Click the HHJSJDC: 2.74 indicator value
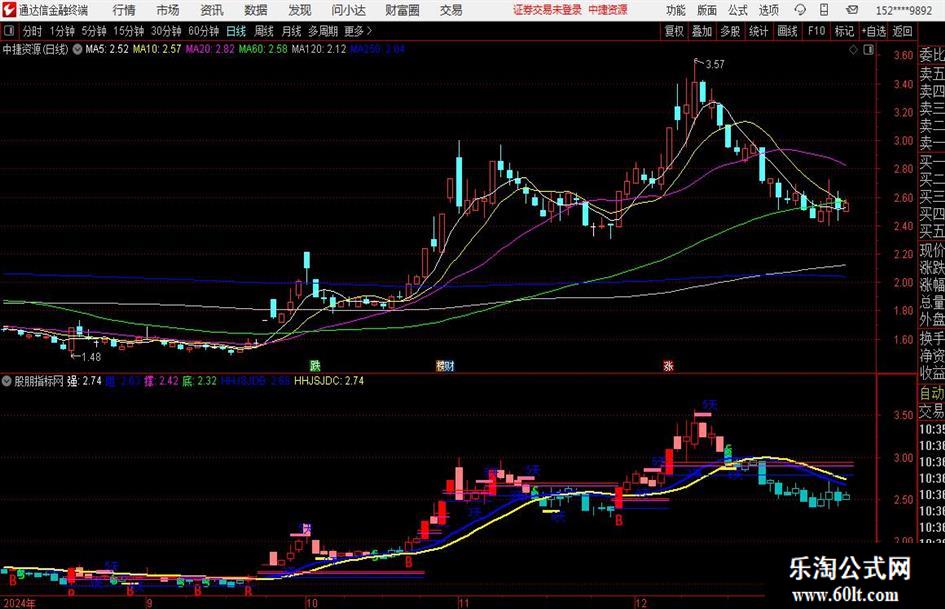This screenshot has width=945, height=609. click(x=329, y=381)
